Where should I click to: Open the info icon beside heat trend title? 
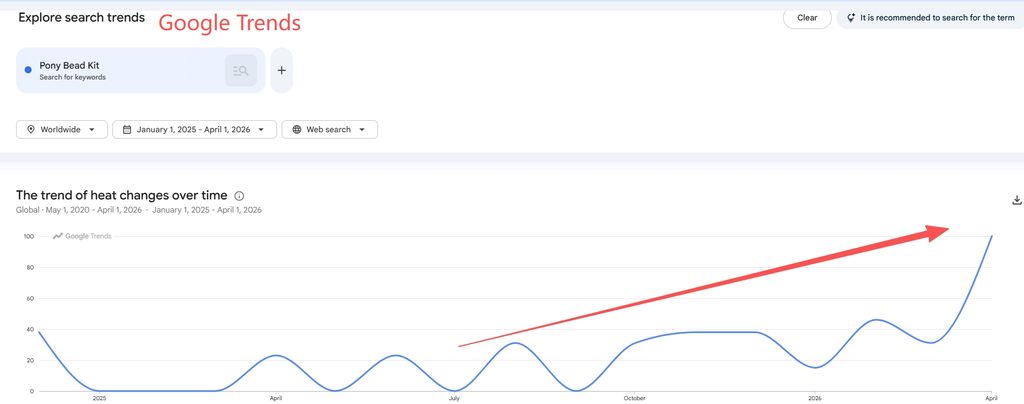[239, 196]
